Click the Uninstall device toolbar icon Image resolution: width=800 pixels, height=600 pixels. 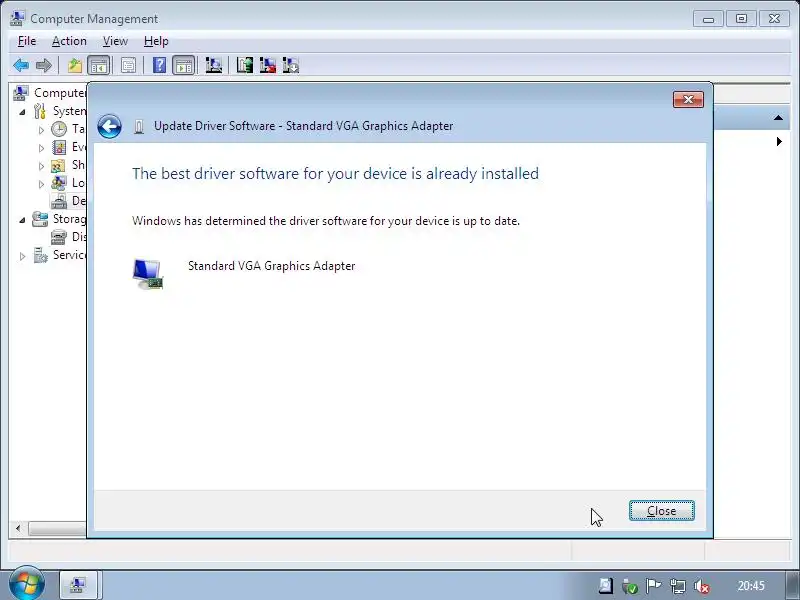click(267, 65)
